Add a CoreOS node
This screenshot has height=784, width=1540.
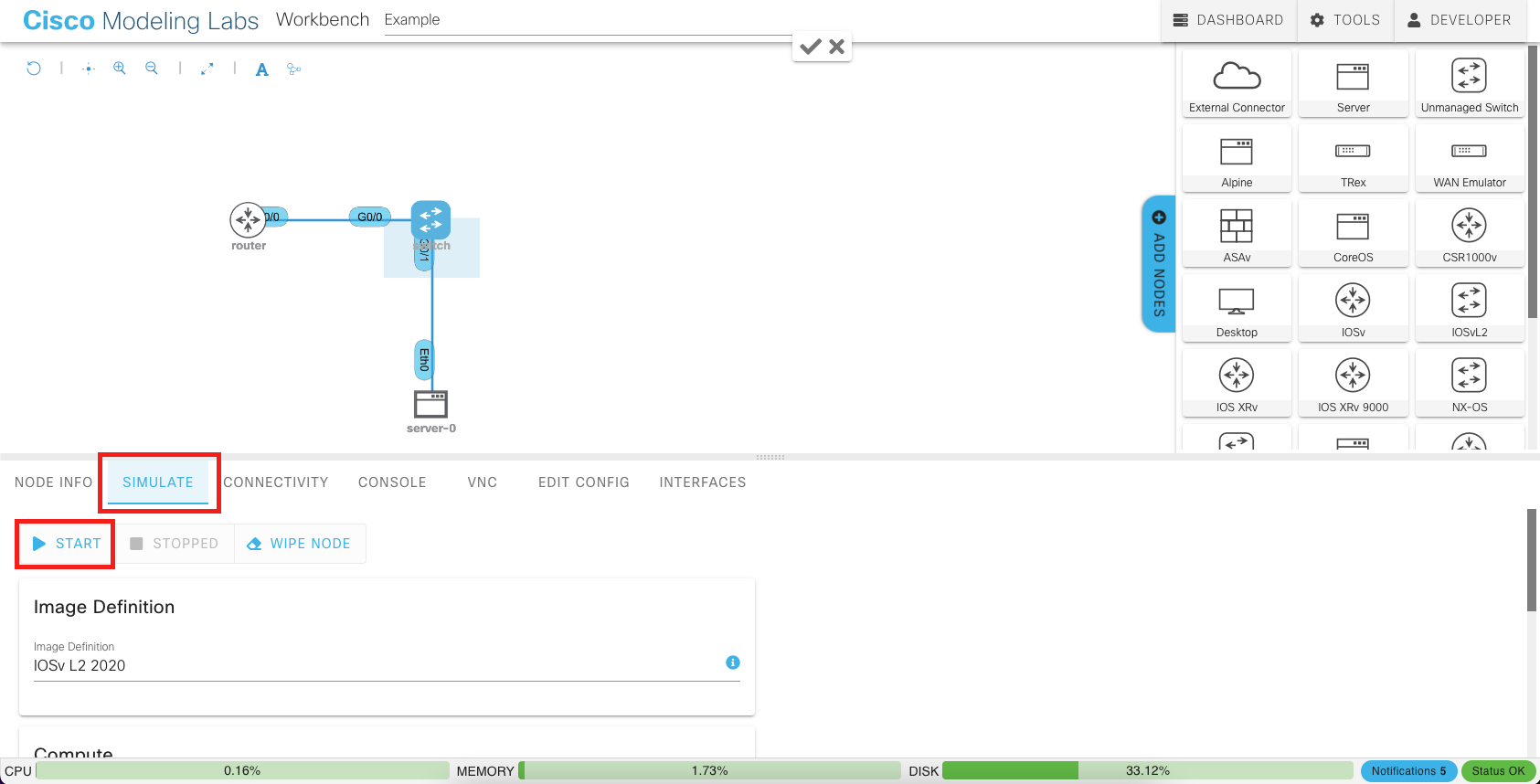[1353, 234]
